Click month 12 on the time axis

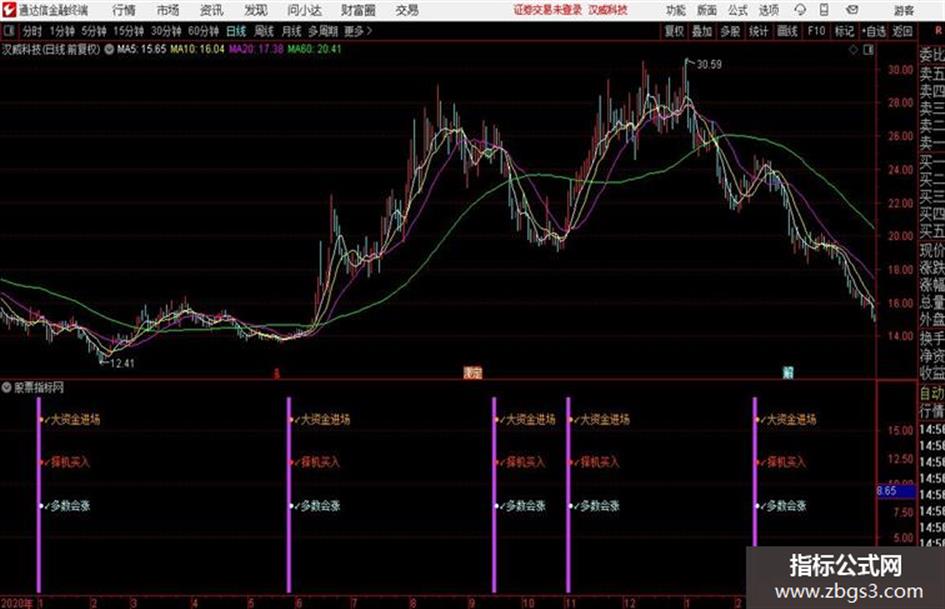pos(629,603)
